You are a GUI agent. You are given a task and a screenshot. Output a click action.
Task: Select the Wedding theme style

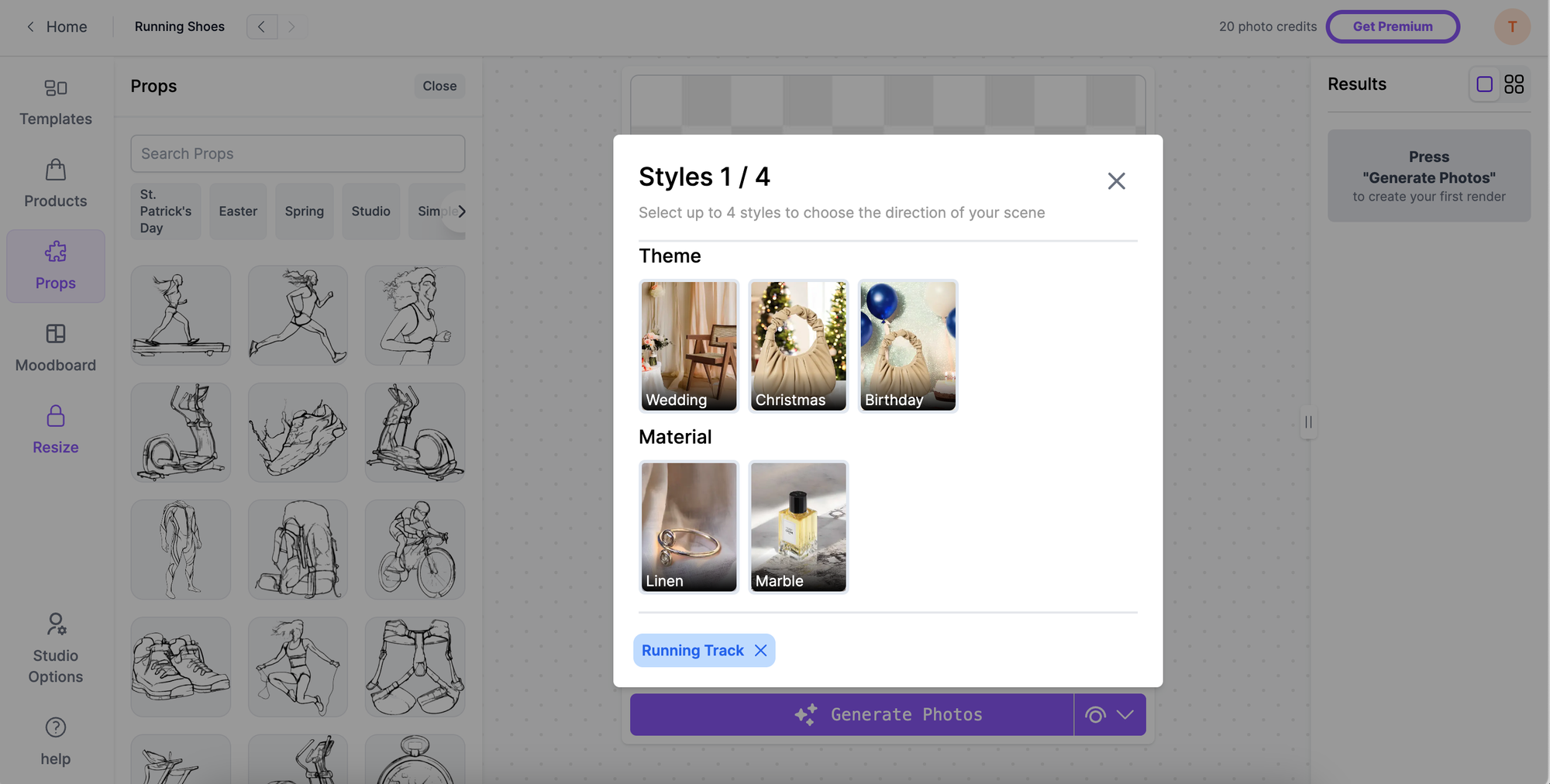689,346
